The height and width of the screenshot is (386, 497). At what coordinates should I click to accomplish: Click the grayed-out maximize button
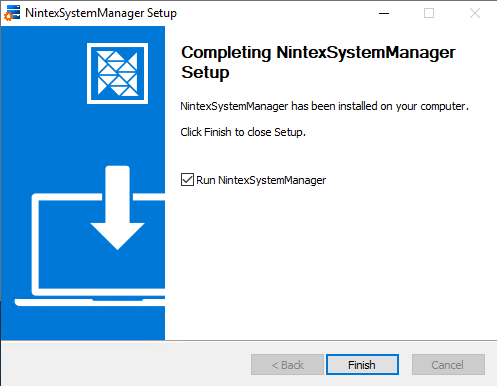click(429, 13)
